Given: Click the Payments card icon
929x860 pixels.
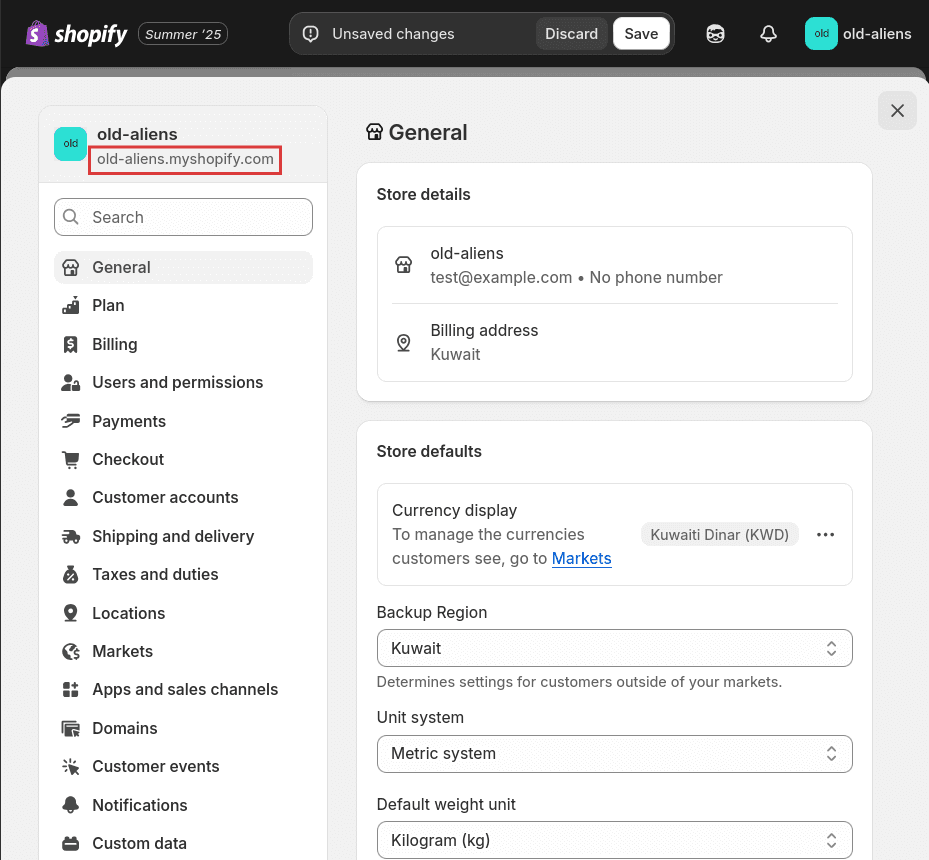Looking at the screenshot, I should [71, 421].
